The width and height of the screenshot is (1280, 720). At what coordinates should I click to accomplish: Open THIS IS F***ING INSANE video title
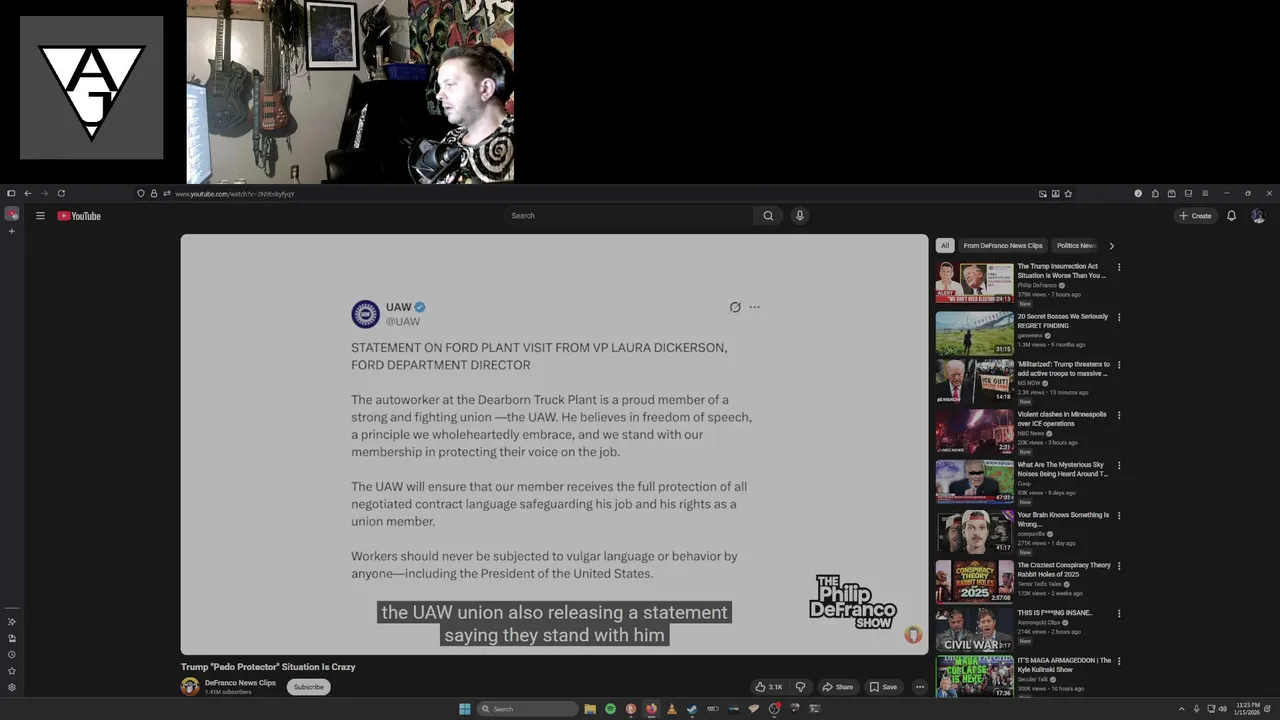click(x=1055, y=613)
